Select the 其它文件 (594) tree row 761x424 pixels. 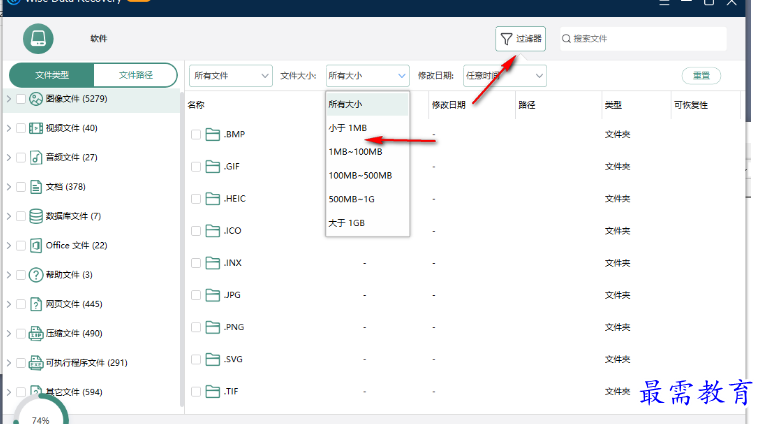pos(92,392)
